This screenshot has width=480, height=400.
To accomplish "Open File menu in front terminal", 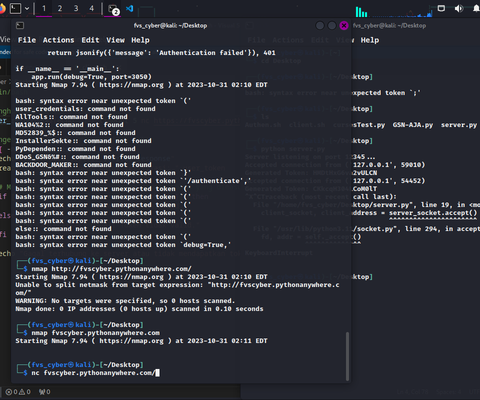I will pyautogui.click(x=27, y=40).
